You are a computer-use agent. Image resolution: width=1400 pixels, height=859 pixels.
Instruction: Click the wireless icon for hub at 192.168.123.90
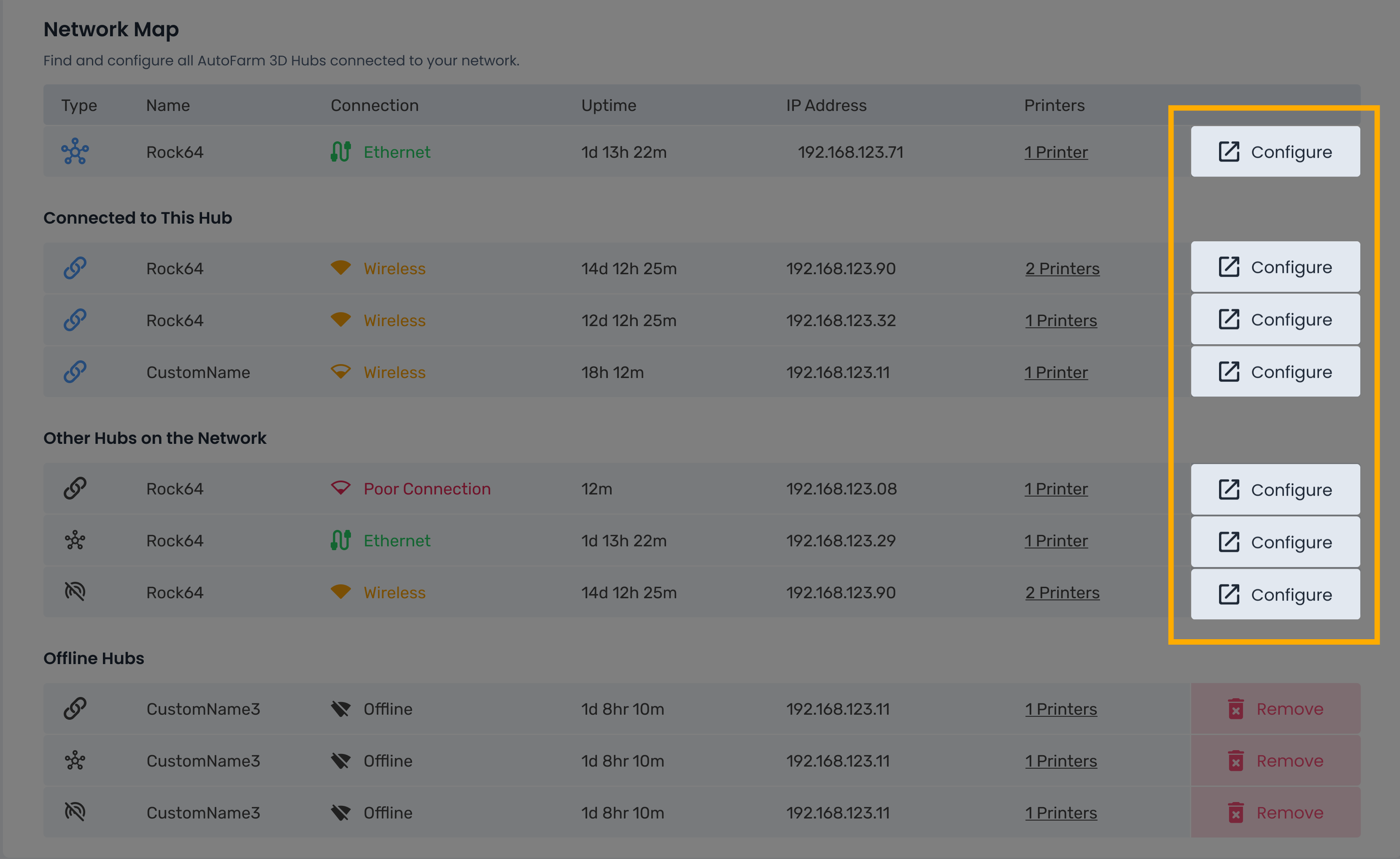click(340, 268)
